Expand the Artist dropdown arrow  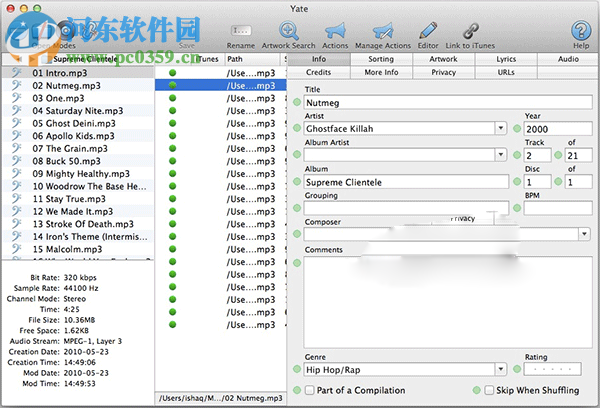coord(501,128)
